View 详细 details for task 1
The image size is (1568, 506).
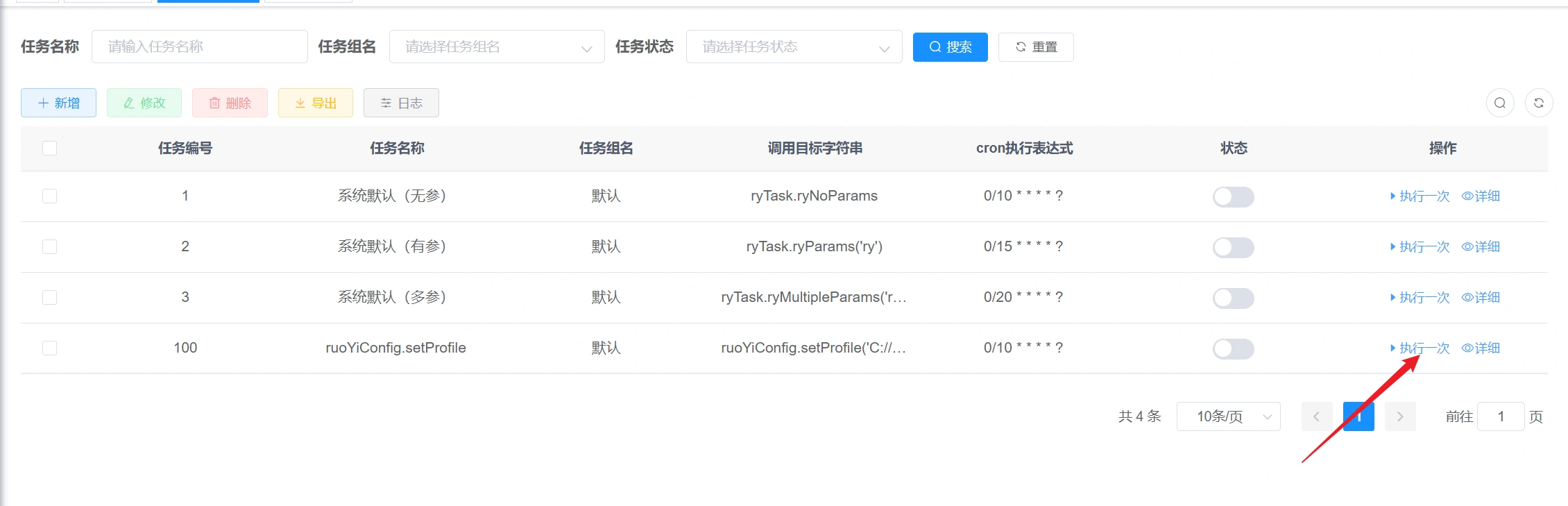pyautogui.click(x=1481, y=196)
